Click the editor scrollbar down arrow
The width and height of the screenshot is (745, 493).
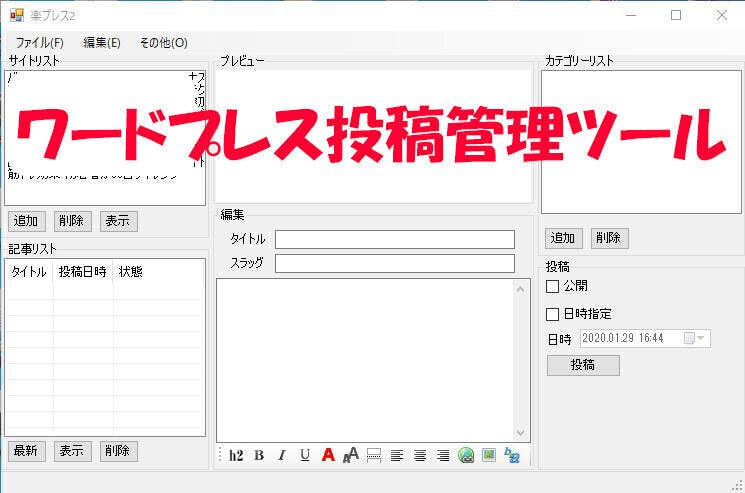[x=521, y=433]
